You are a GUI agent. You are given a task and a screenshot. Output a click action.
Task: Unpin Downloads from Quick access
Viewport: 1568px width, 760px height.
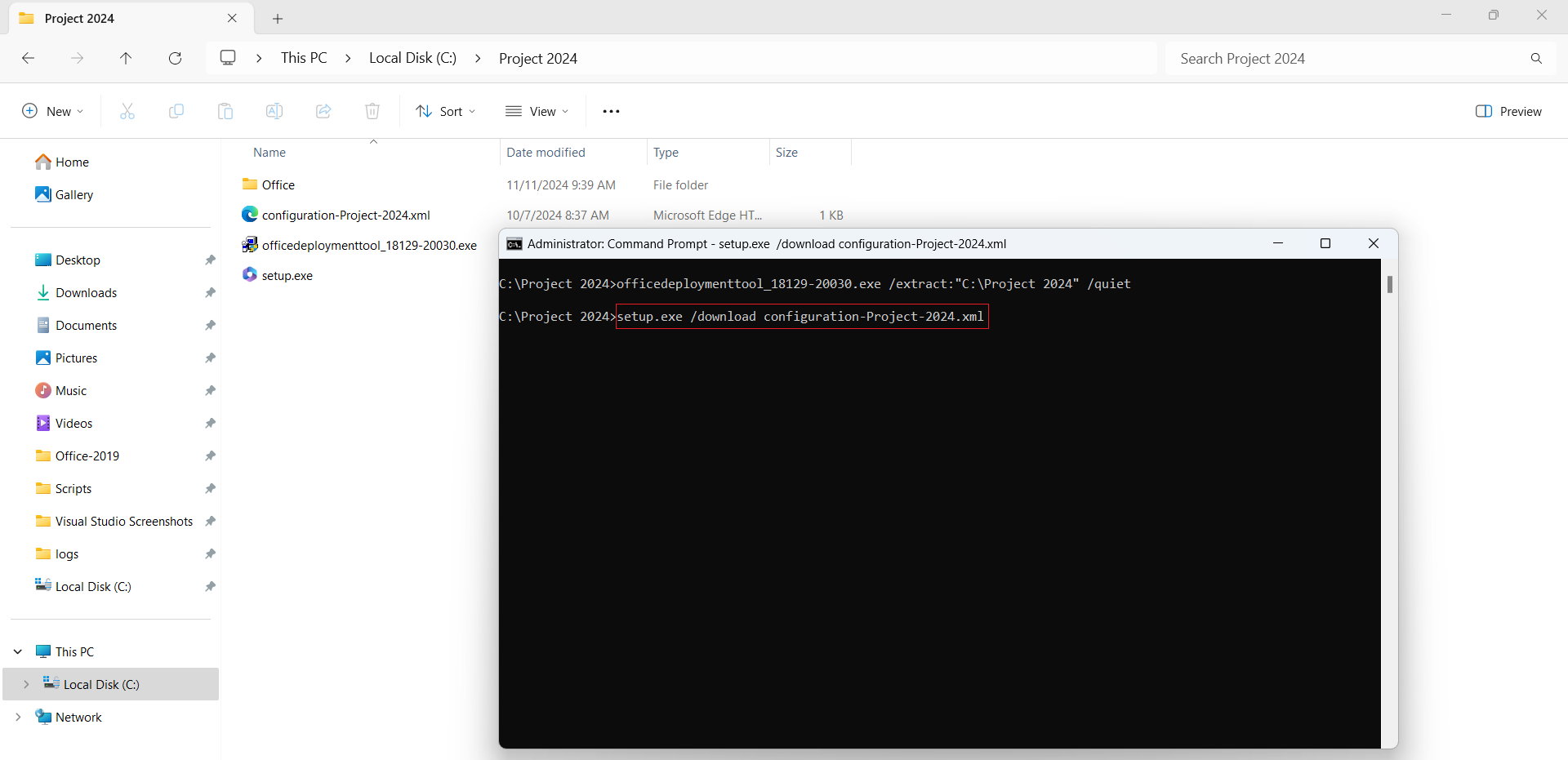pos(210,292)
